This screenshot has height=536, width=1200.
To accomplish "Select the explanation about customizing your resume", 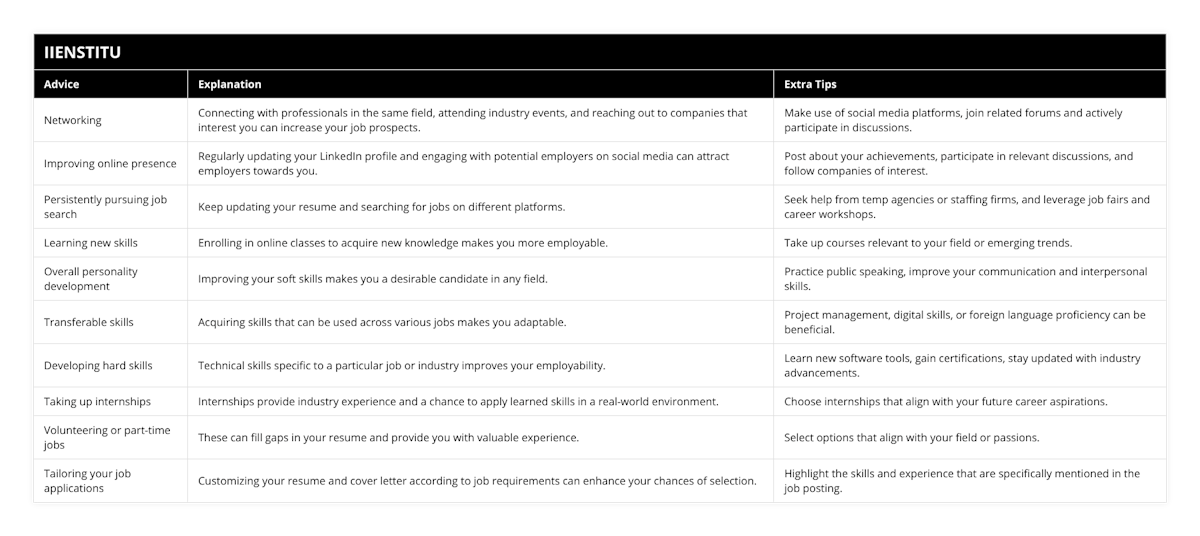I will coord(476,481).
